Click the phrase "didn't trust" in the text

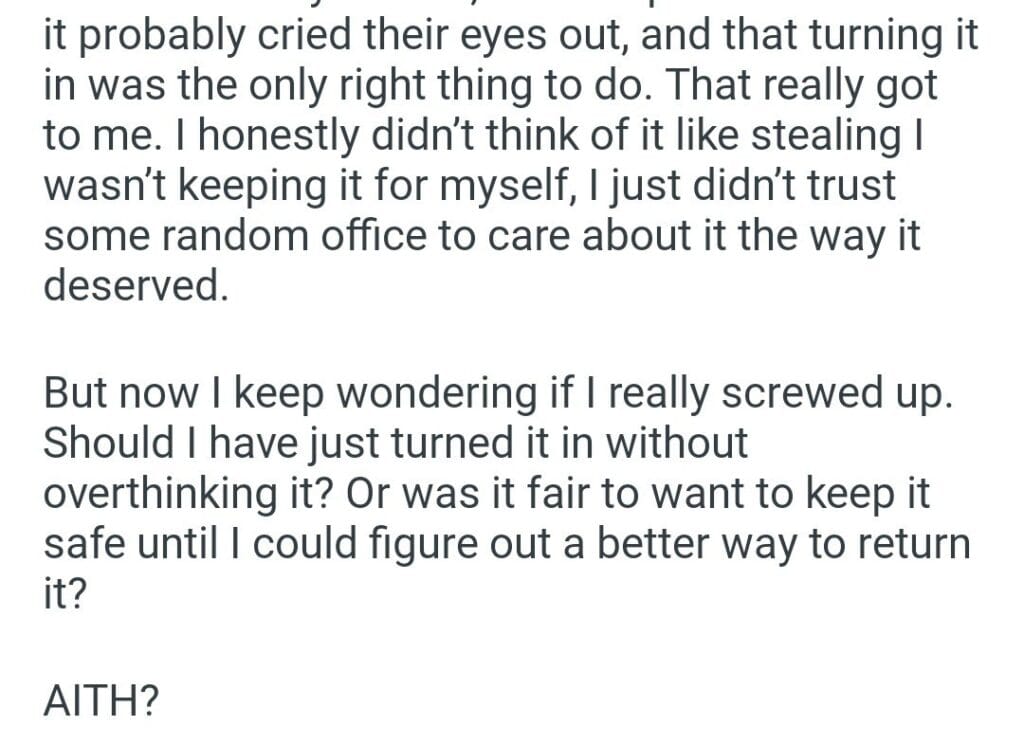[769, 187]
